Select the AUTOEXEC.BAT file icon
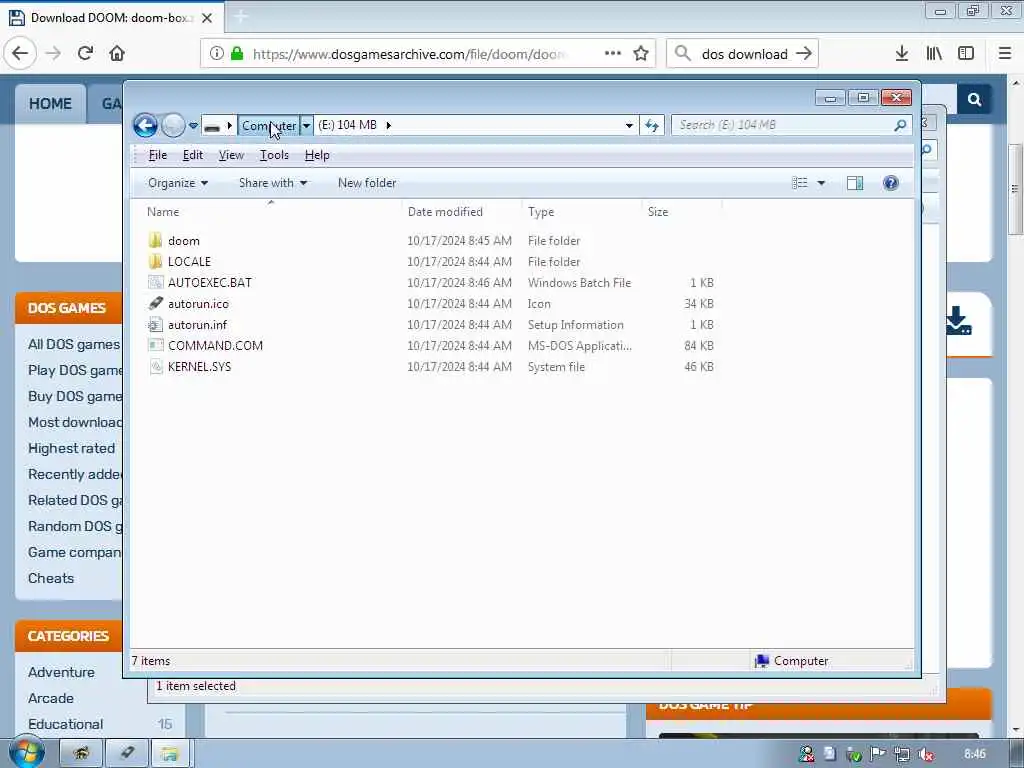Image resolution: width=1024 pixels, height=768 pixels. (x=155, y=282)
